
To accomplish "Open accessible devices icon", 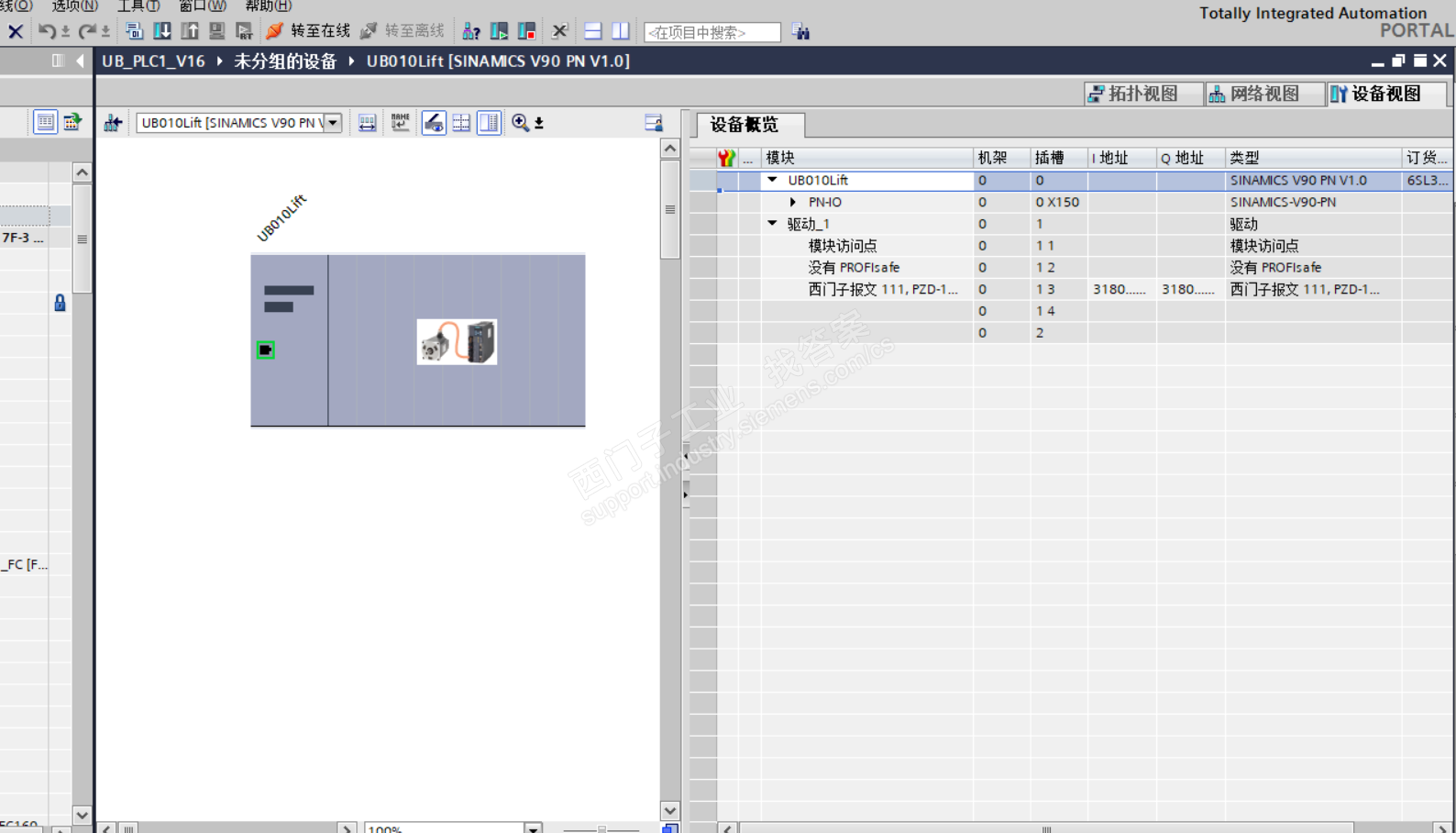I will pos(471,31).
